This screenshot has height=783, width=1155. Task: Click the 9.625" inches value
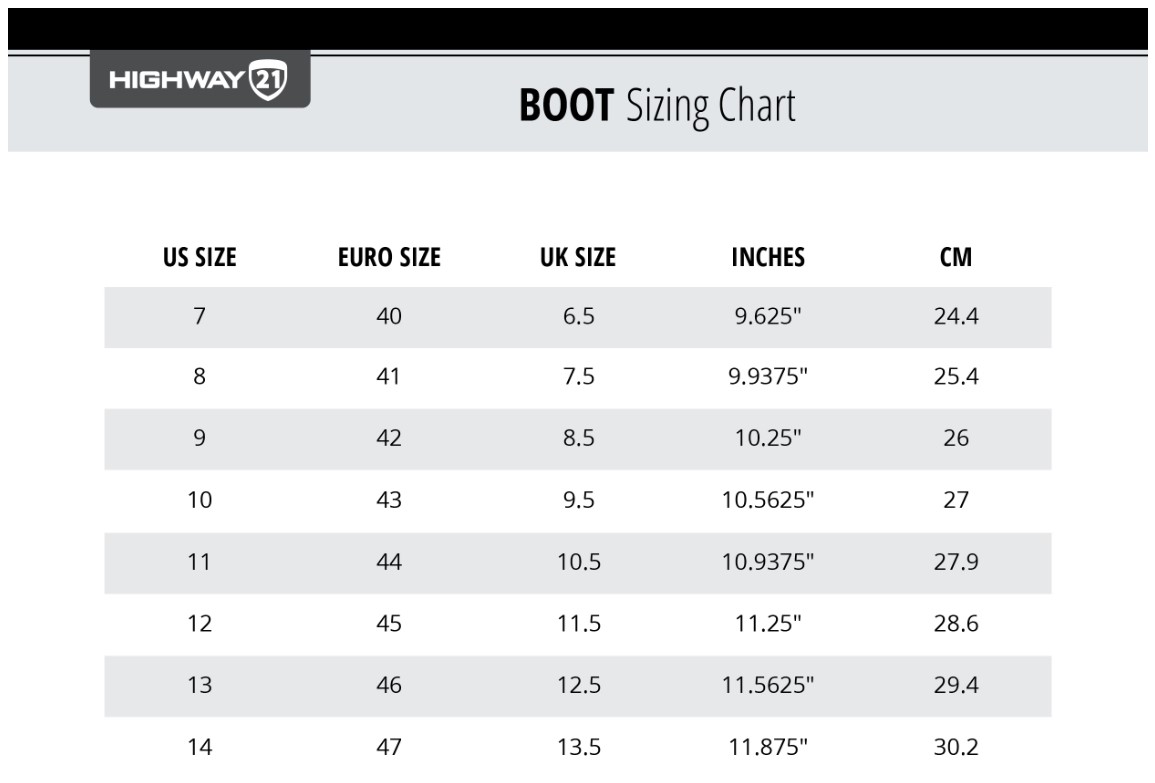pyautogui.click(x=768, y=316)
